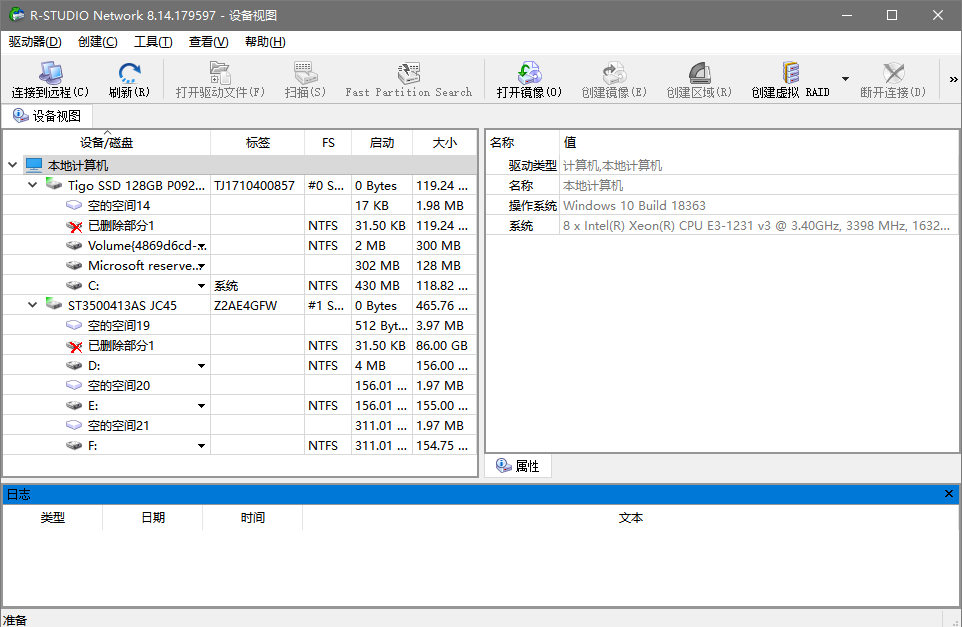Click the 大小 column header
This screenshot has height=627, width=962.
tap(444, 143)
